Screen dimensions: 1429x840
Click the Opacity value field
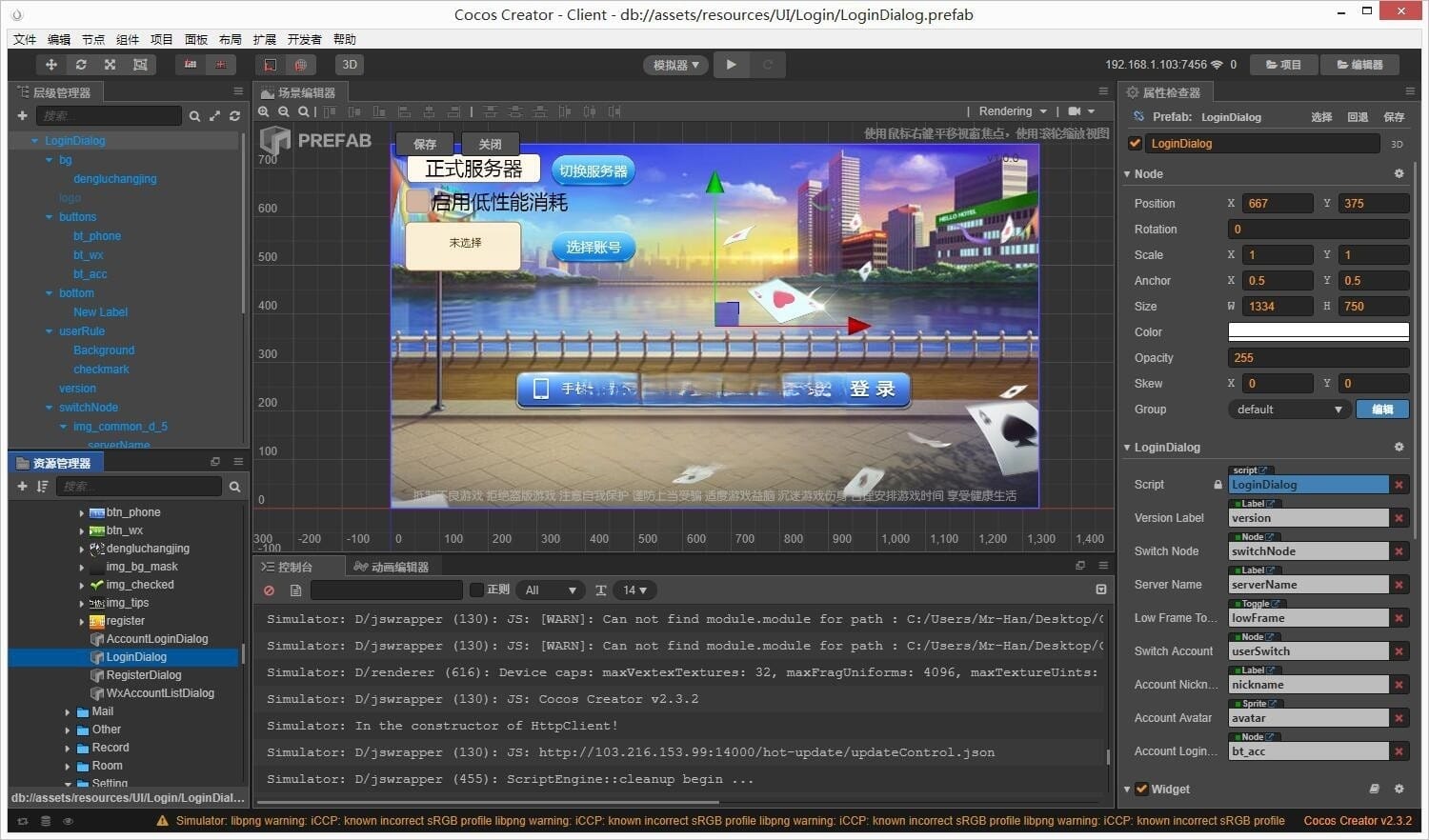(x=1318, y=358)
